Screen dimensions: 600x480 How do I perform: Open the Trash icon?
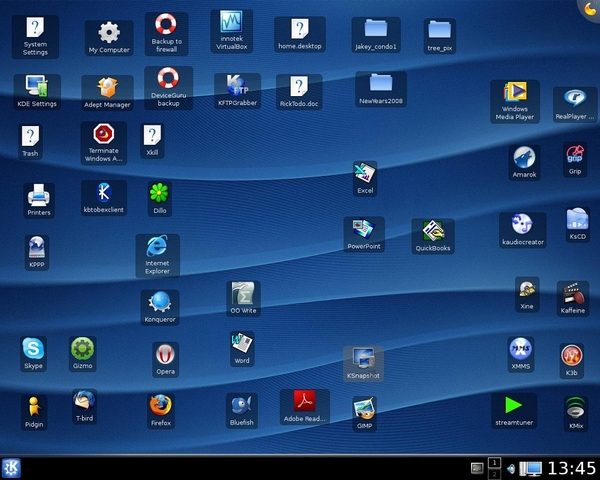[x=30, y=142]
